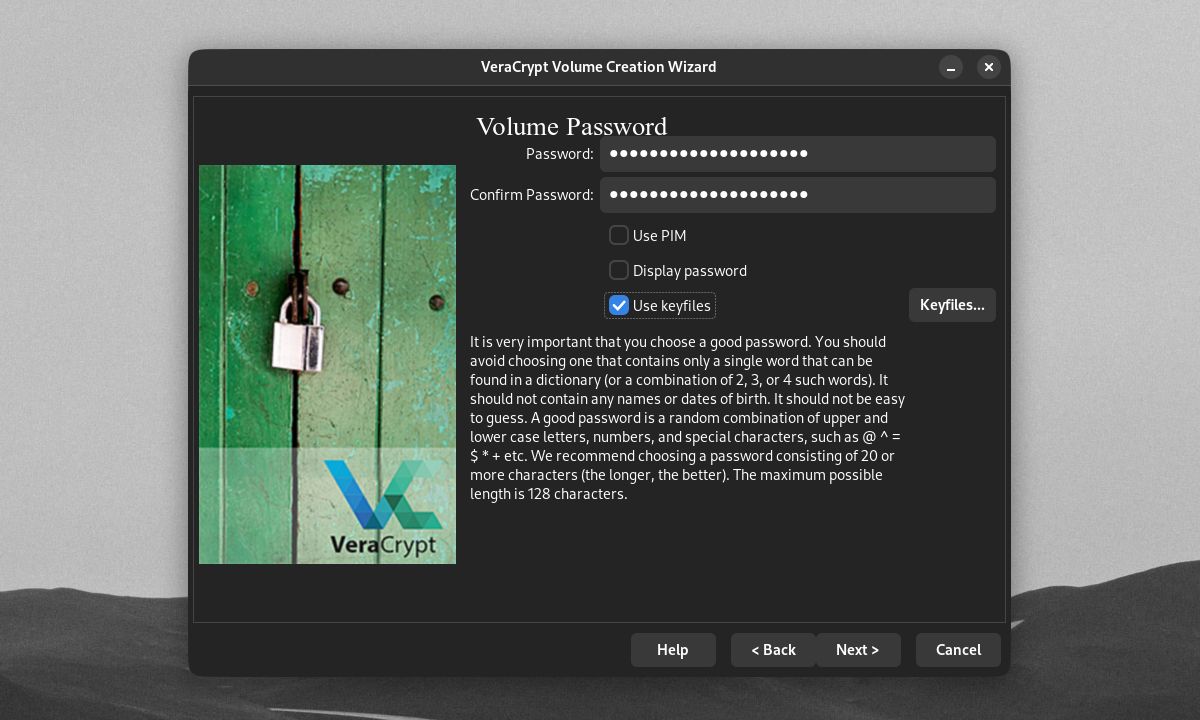Proceed with the Next > button
The image size is (1200, 720).
(x=858, y=650)
